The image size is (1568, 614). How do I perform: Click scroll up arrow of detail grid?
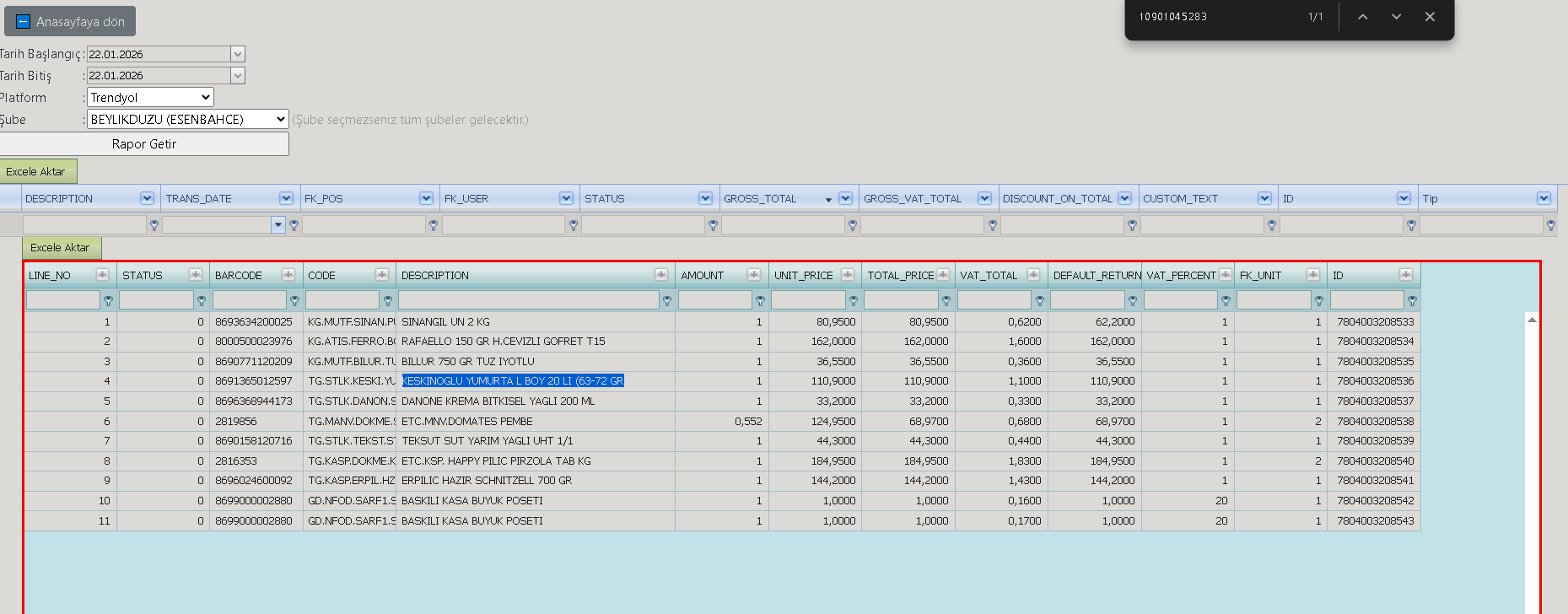tap(1532, 320)
